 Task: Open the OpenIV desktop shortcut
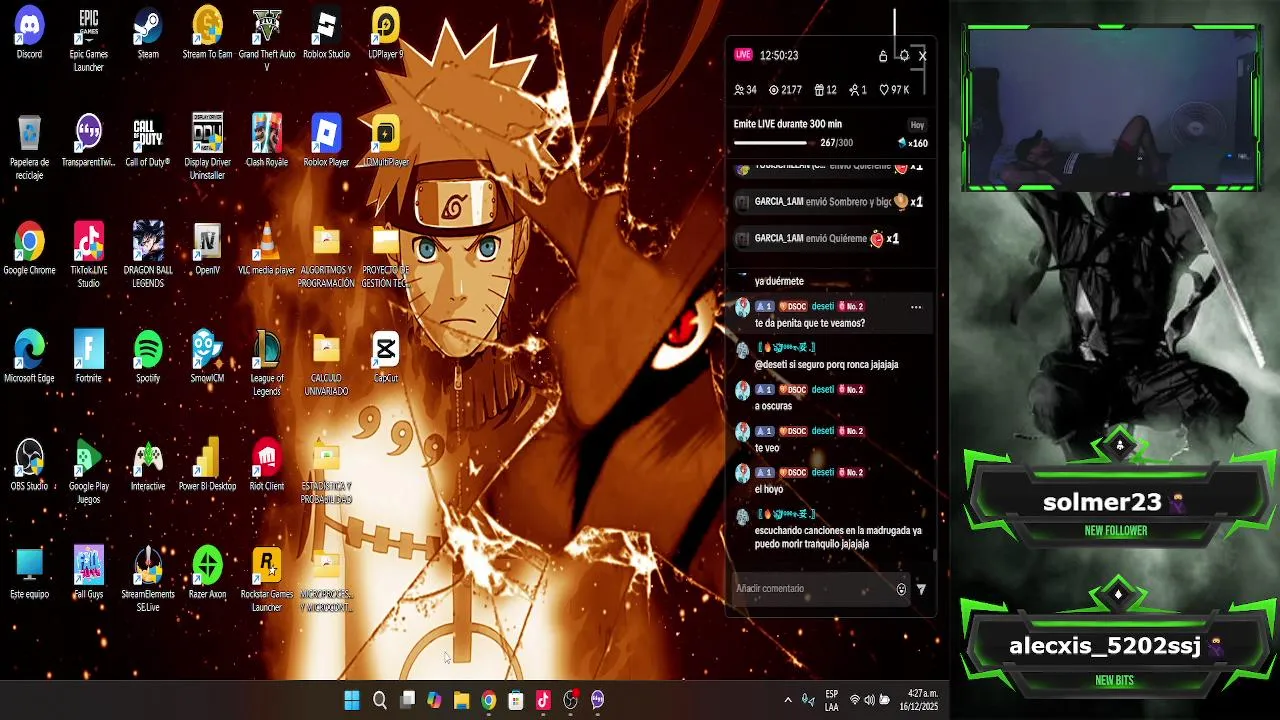point(207,250)
